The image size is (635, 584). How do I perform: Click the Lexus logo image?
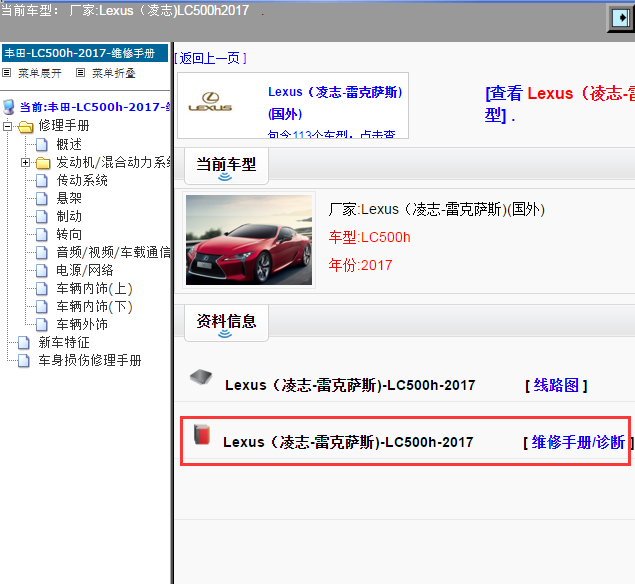click(x=210, y=102)
